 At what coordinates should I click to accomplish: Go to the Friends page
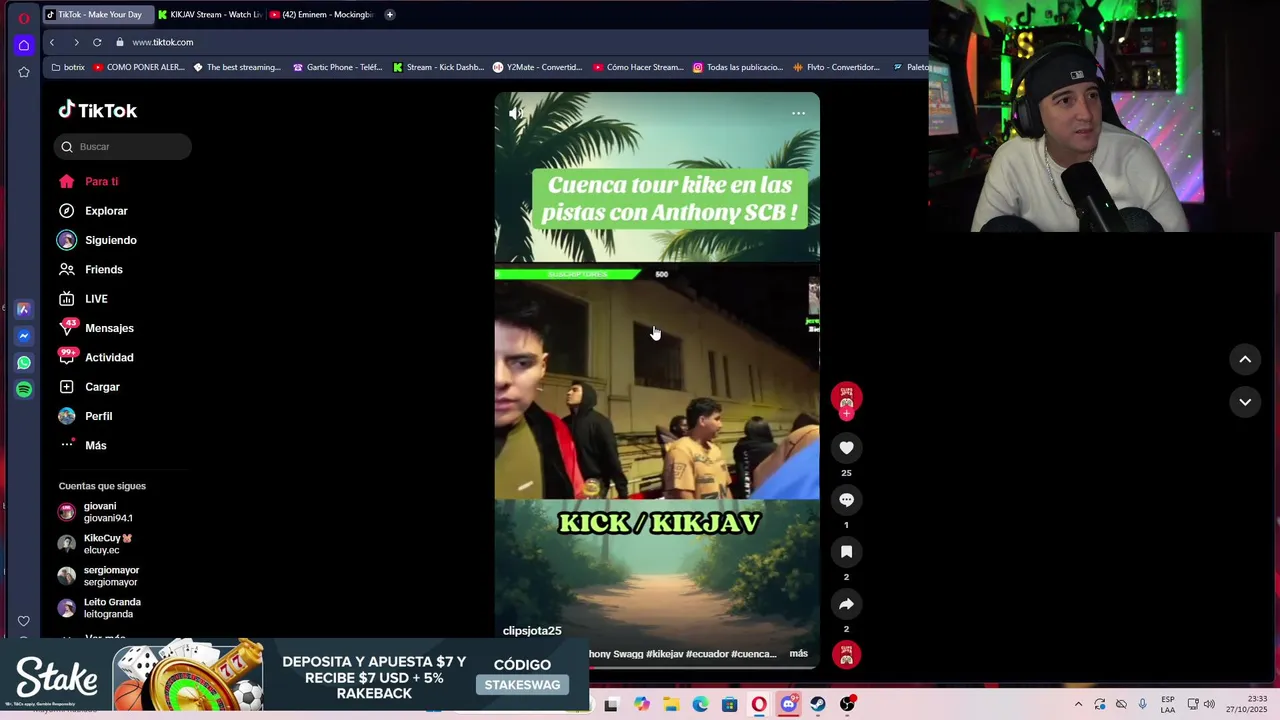coord(91,270)
